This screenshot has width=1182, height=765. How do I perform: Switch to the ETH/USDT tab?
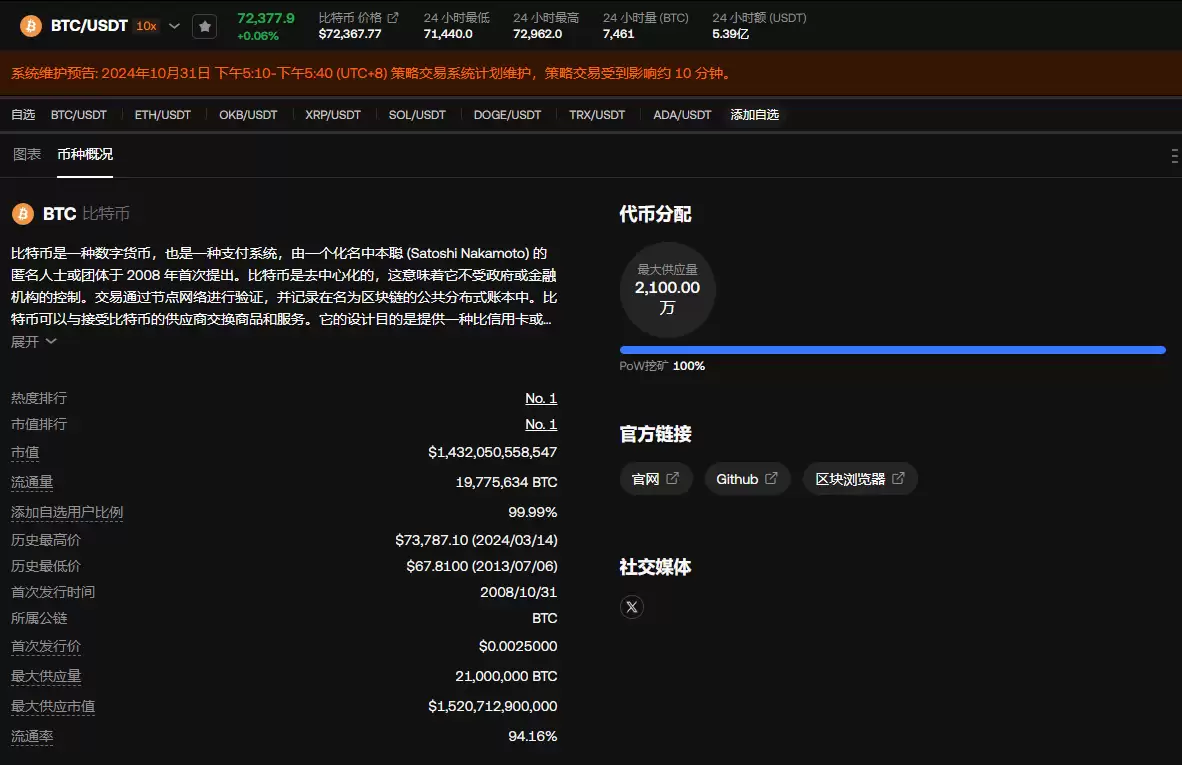[162, 114]
